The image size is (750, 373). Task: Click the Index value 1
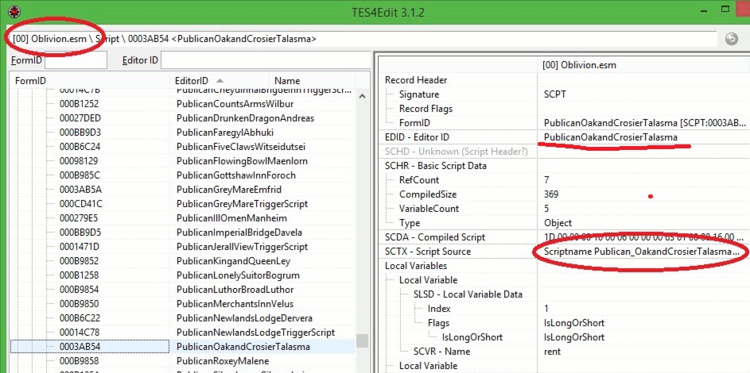[x=546, y=308]
